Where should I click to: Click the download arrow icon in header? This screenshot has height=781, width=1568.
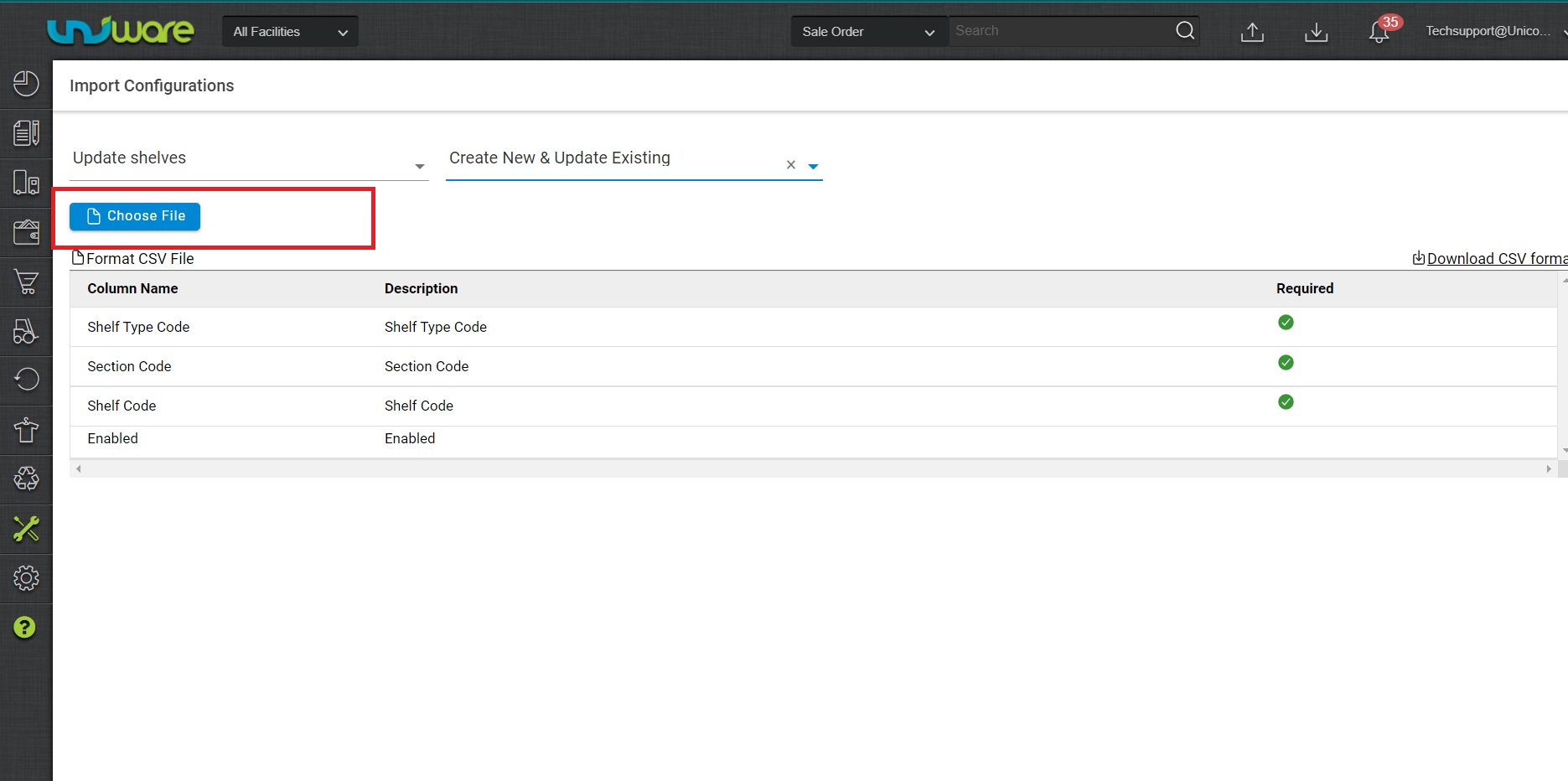coord(1316,32)
